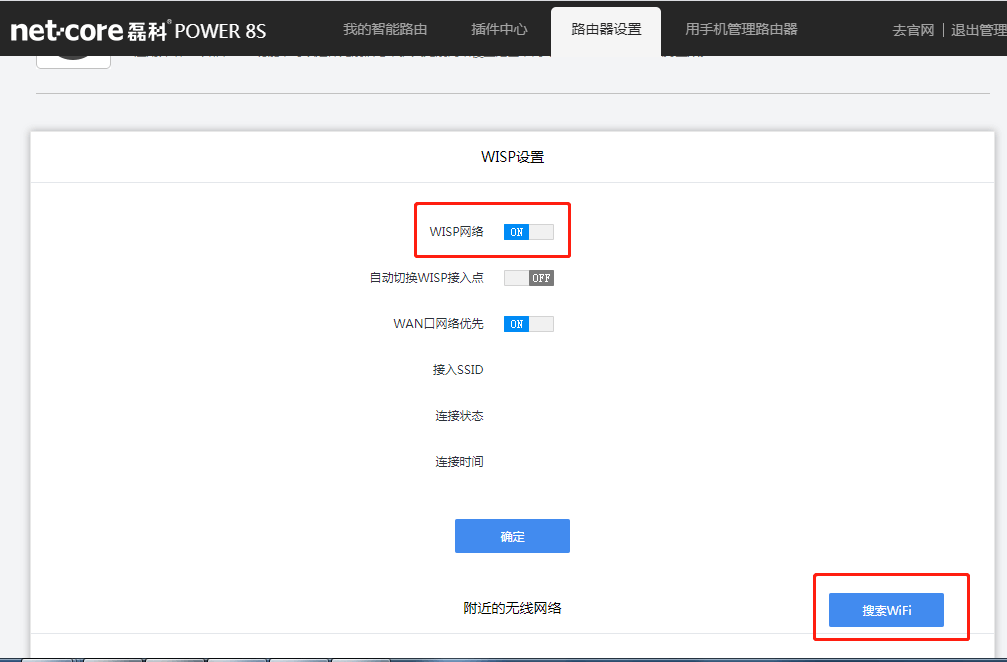Disable the WAN口网络优先 switch
Screen dimensions: 1007x662
coord(528,323)
